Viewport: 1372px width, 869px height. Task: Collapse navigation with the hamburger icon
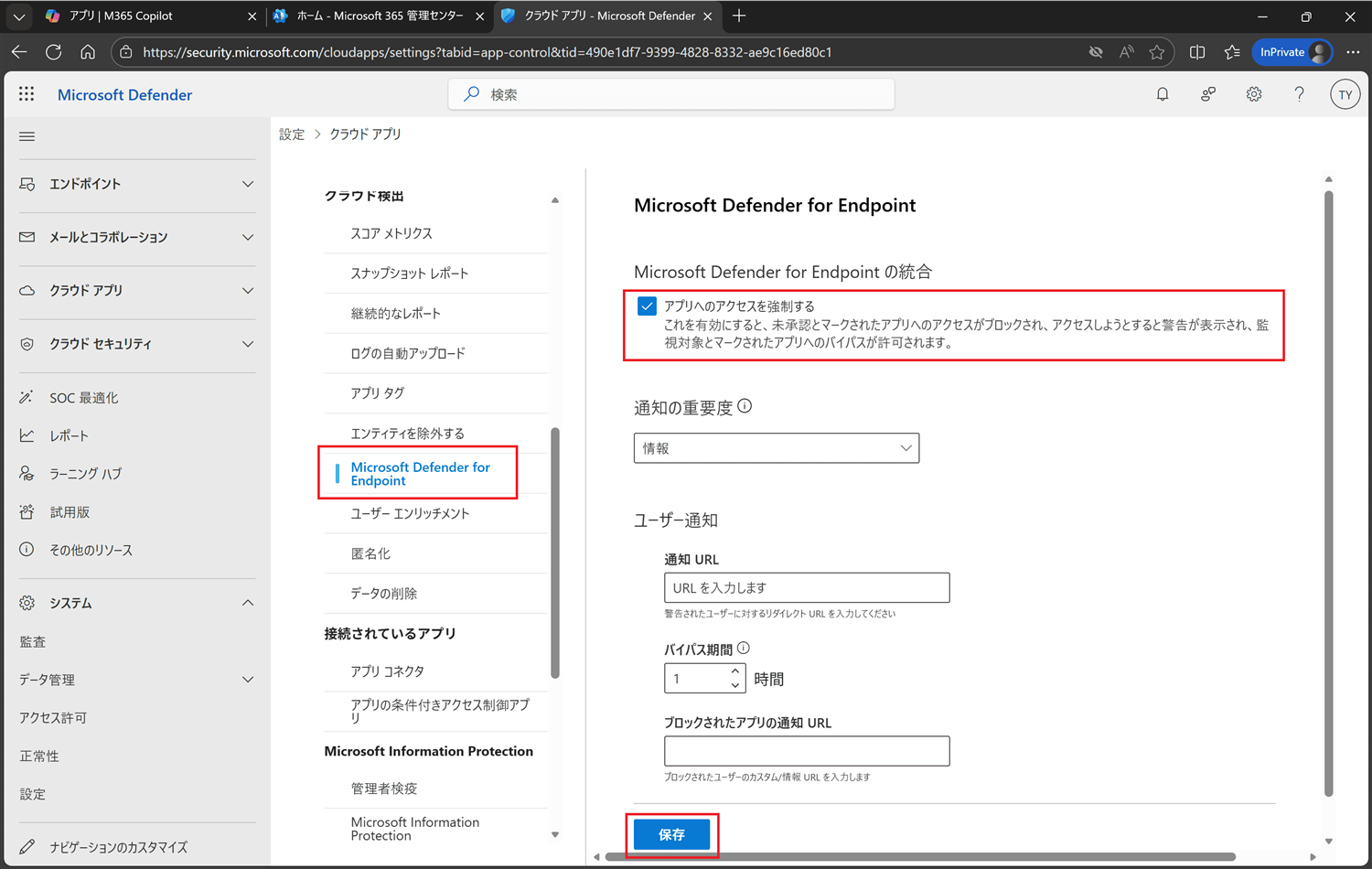pyautogui.click(x=27, y=136)
